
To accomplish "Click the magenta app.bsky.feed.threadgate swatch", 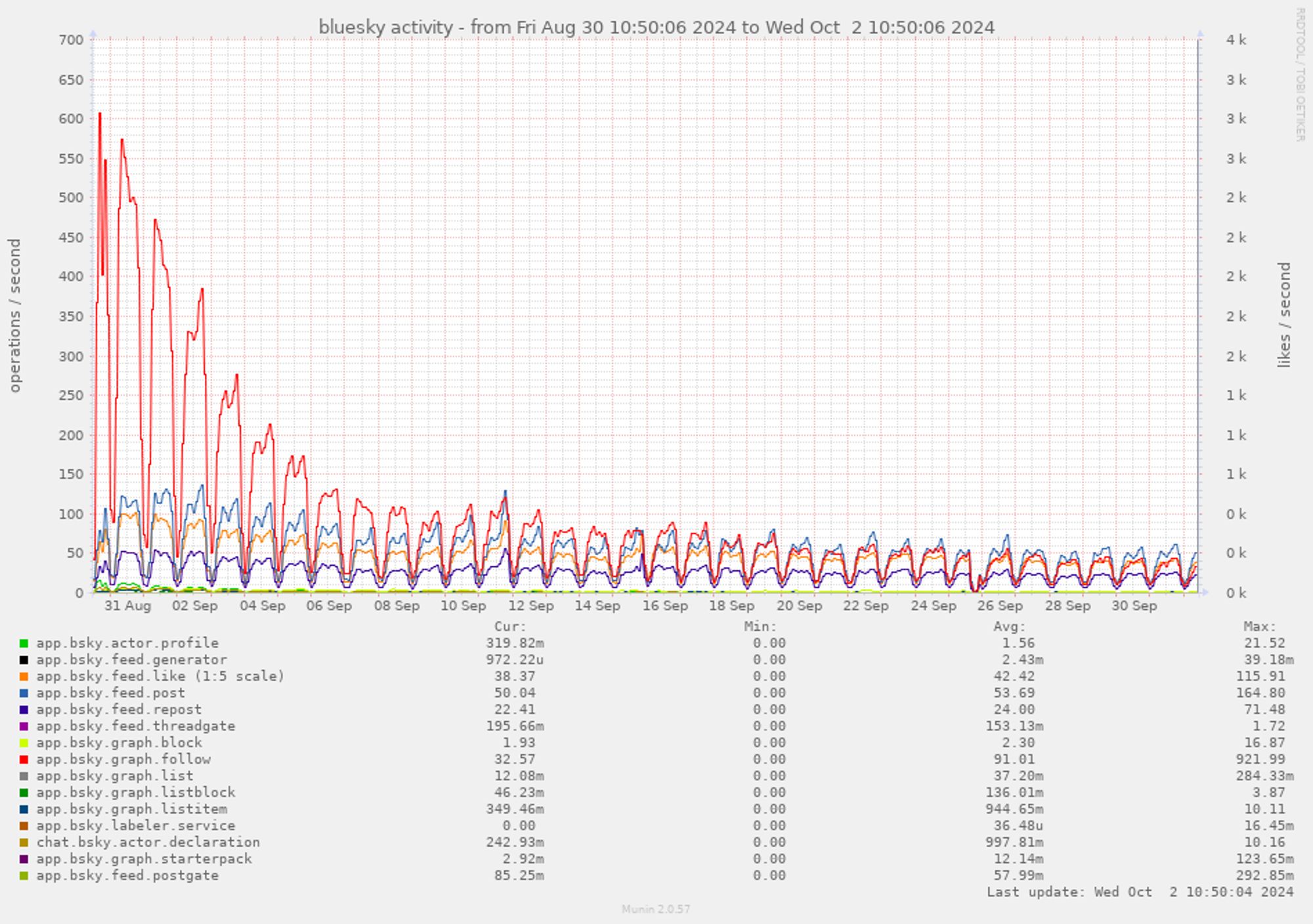I will pos(24,726).
